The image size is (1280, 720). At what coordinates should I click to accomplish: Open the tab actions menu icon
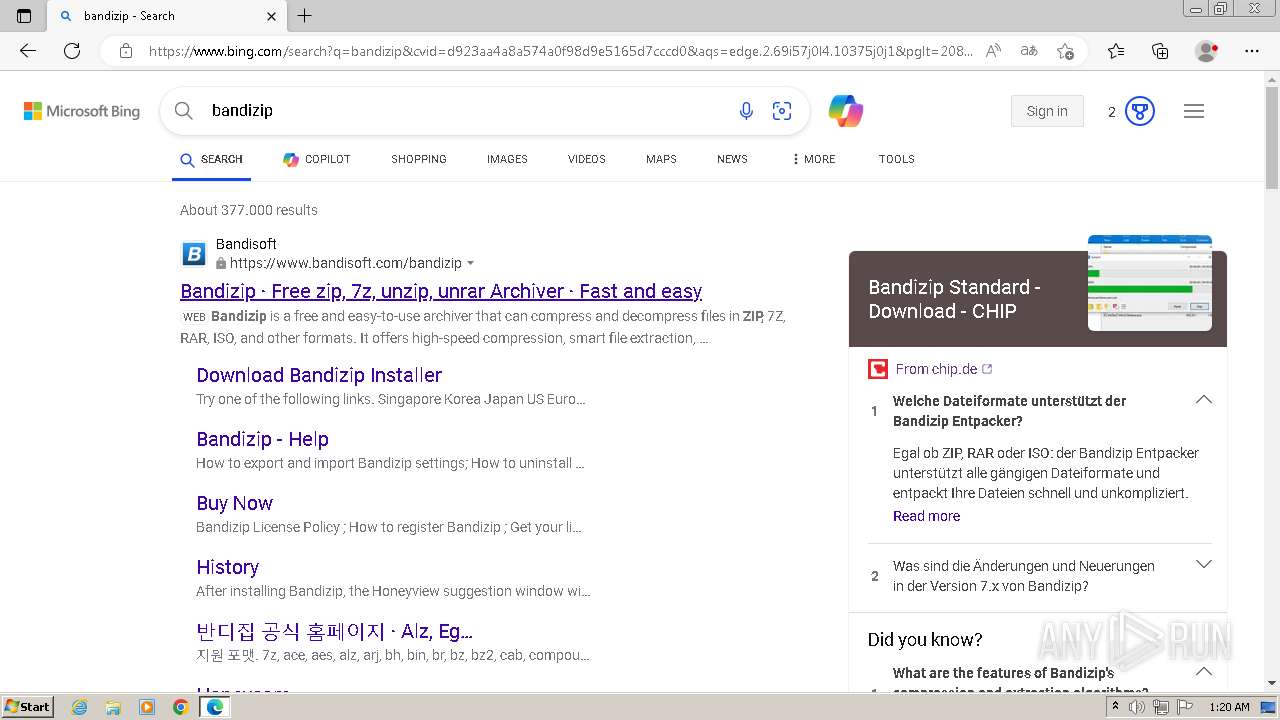[x=24, y=16]
